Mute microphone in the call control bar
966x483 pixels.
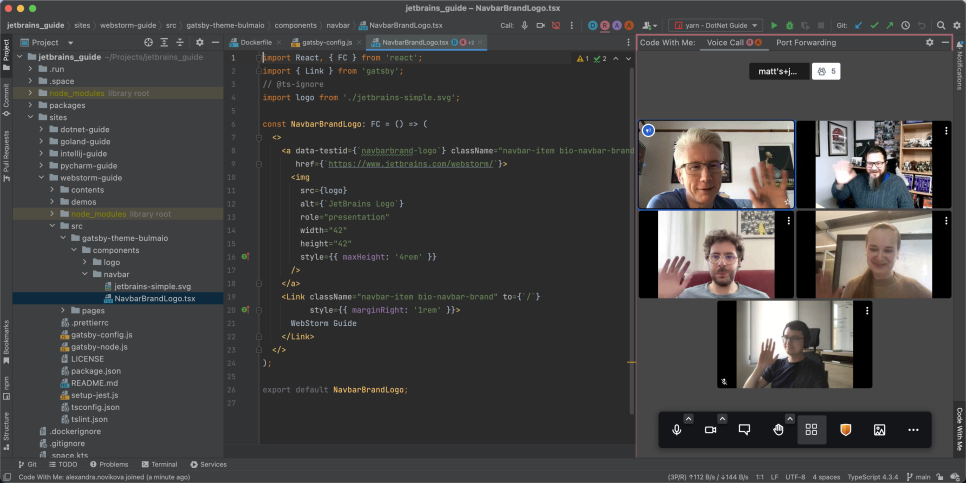click(x=676, y=430)
